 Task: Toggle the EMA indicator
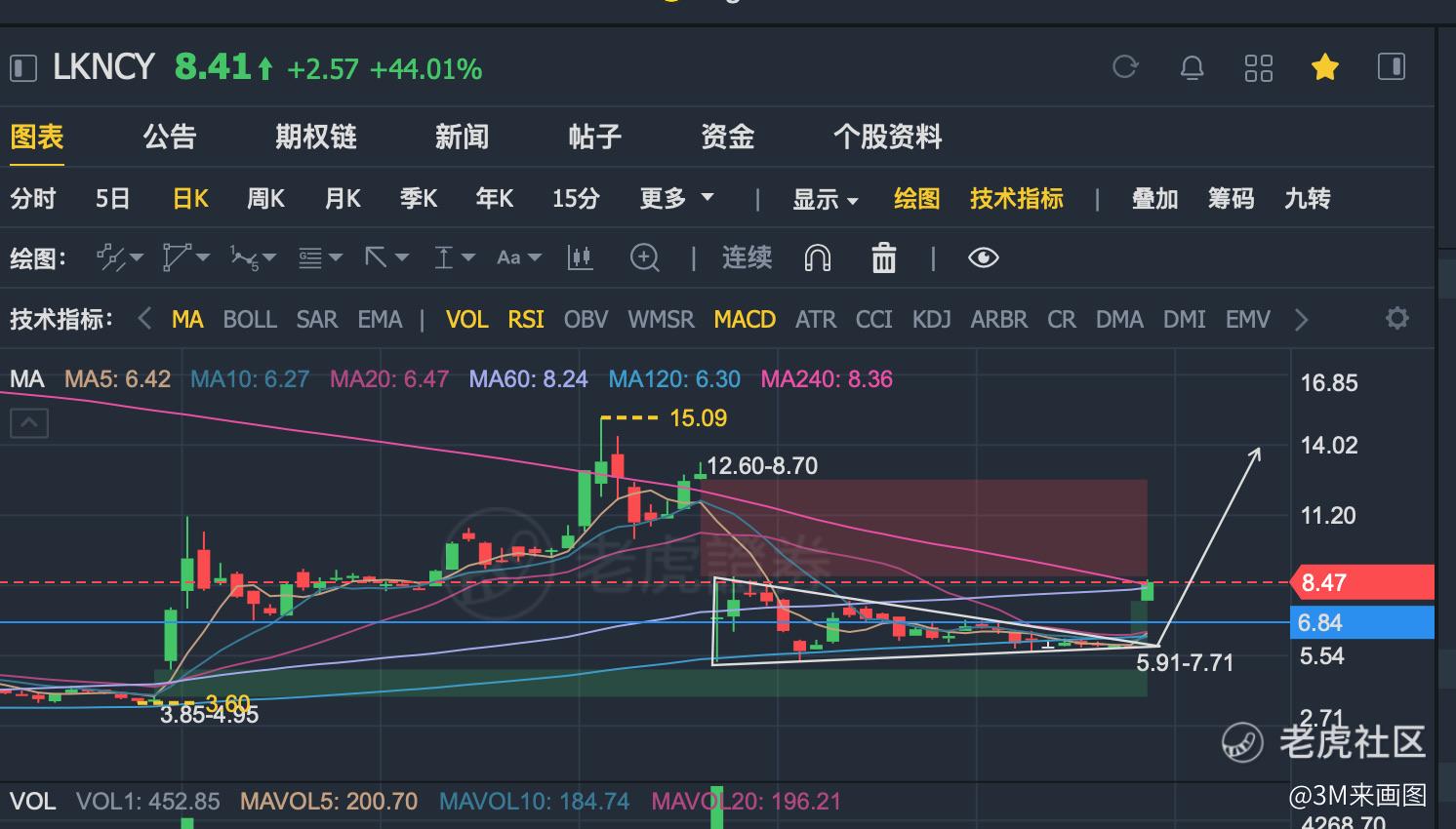click(380, 319)
